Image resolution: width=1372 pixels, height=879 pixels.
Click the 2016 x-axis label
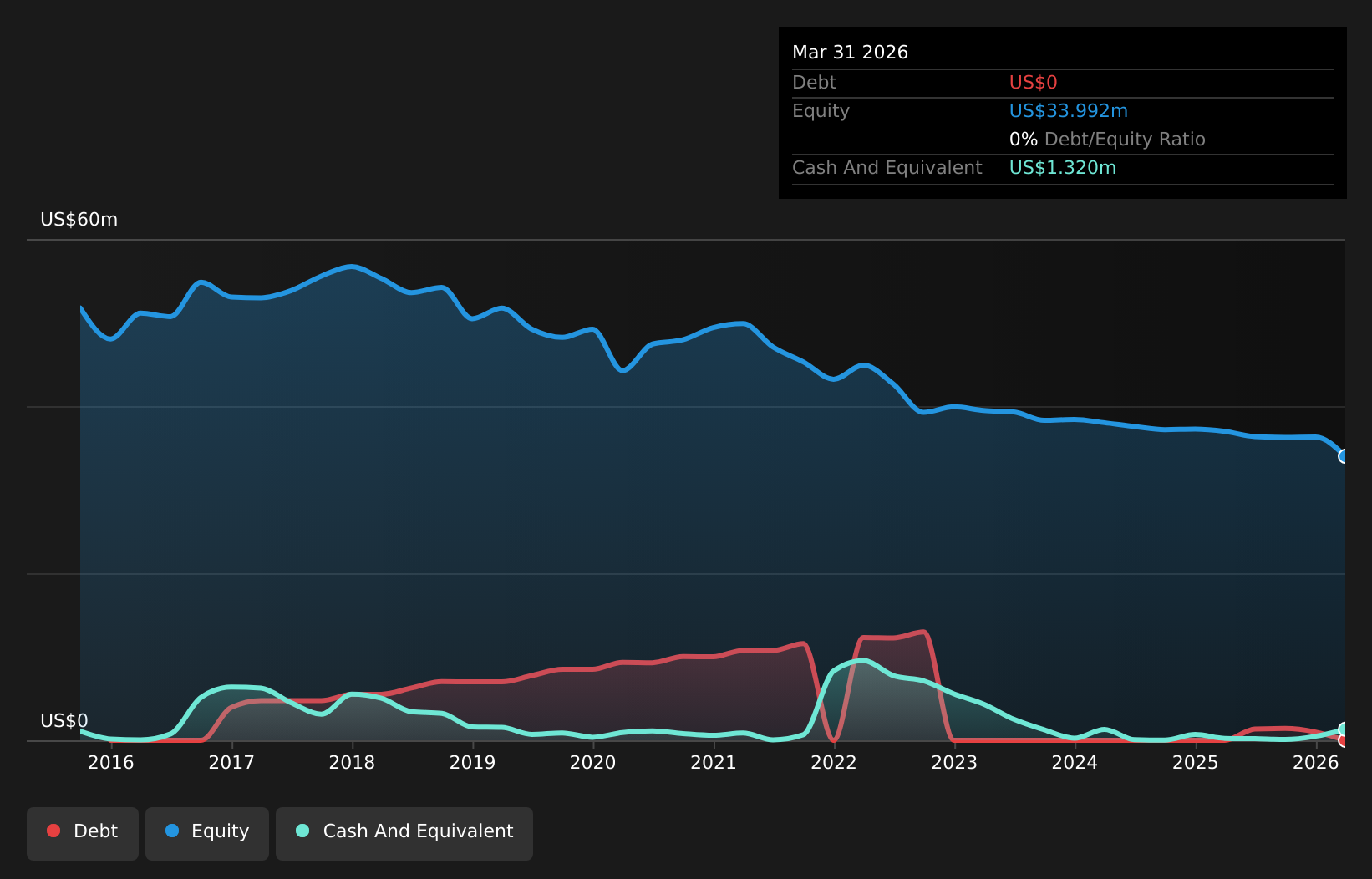click(x=111, y=762)
